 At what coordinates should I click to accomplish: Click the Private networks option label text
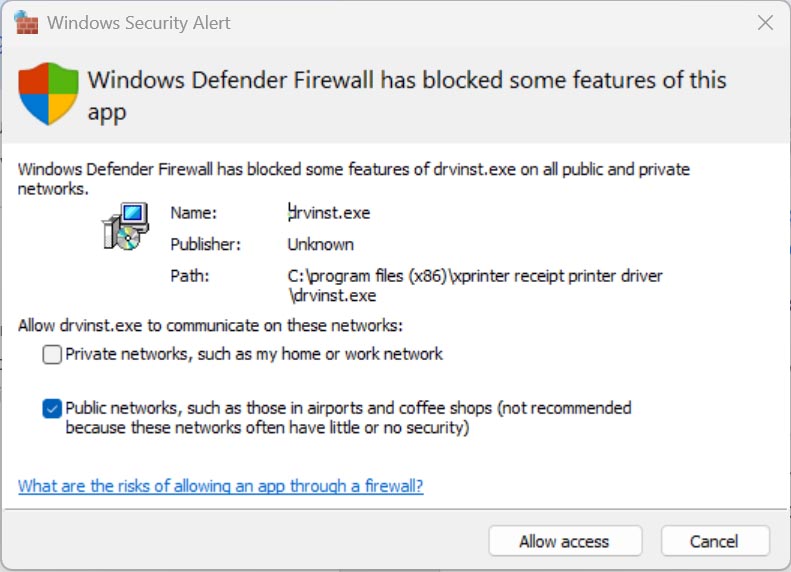pos(254,354)
